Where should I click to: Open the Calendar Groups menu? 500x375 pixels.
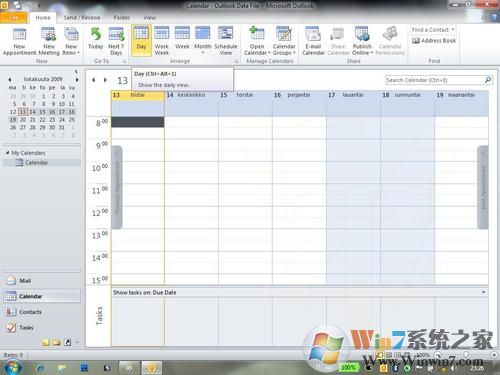pyautogui.click(x=284, y=41)
